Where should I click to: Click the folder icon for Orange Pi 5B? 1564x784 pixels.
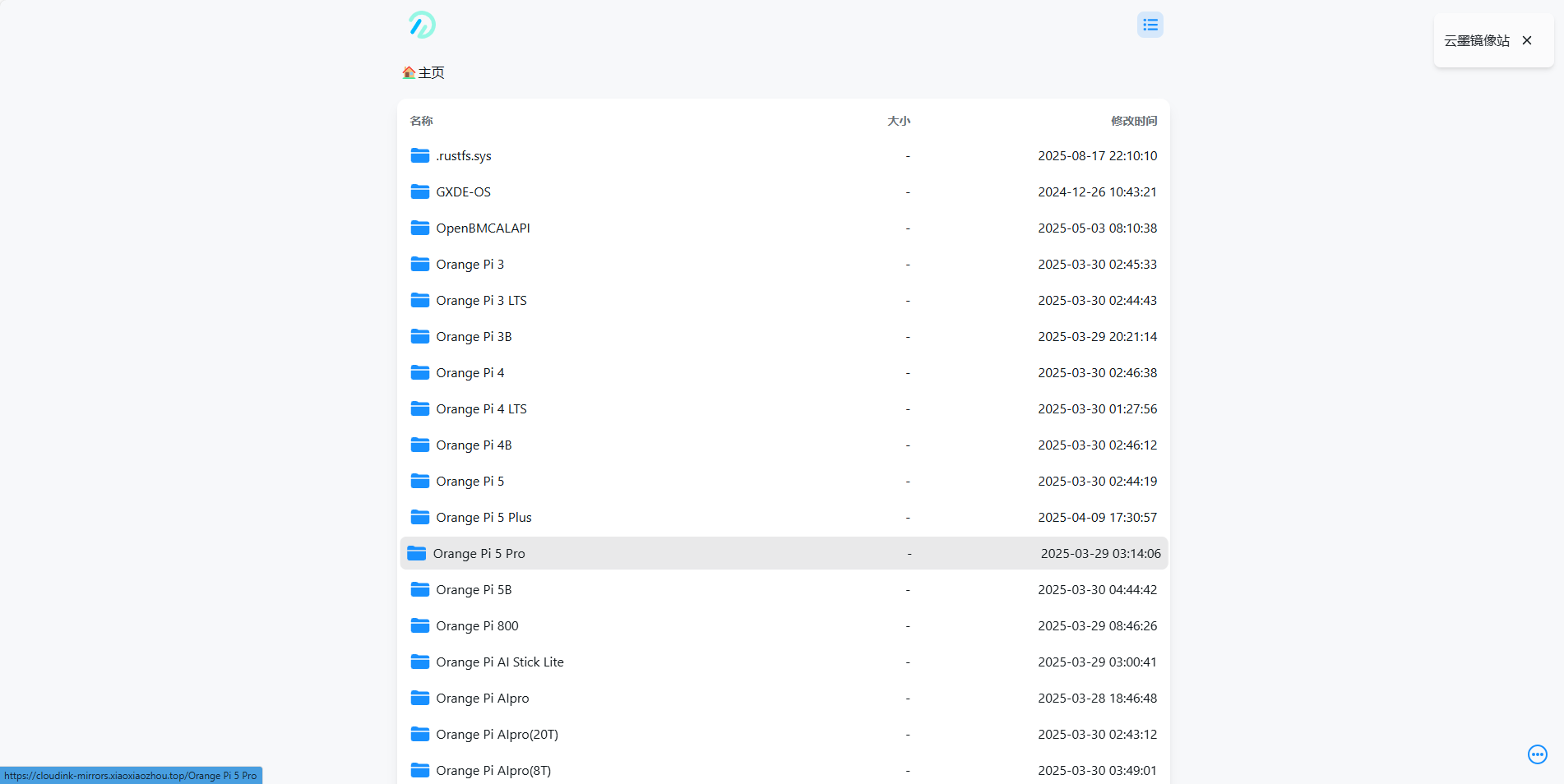point(420,589)
